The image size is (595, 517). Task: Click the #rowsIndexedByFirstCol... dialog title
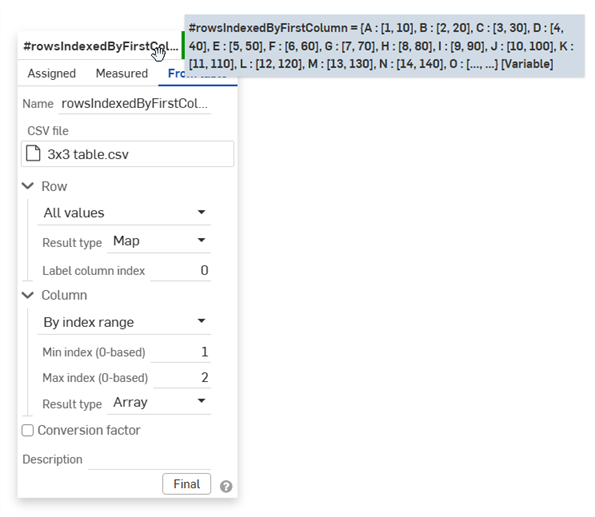tap(101, 46)
